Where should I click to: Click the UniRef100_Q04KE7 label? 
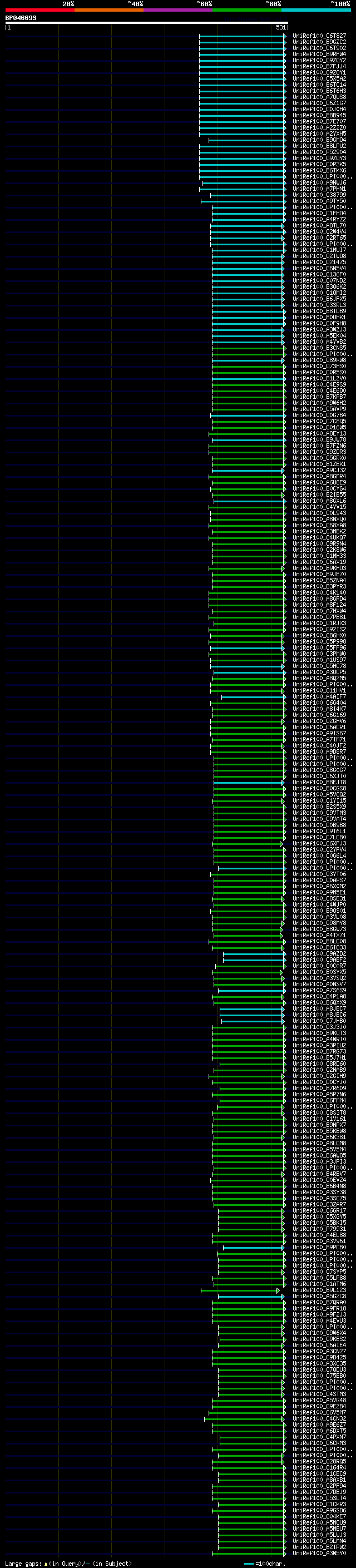pos(319,1516)
